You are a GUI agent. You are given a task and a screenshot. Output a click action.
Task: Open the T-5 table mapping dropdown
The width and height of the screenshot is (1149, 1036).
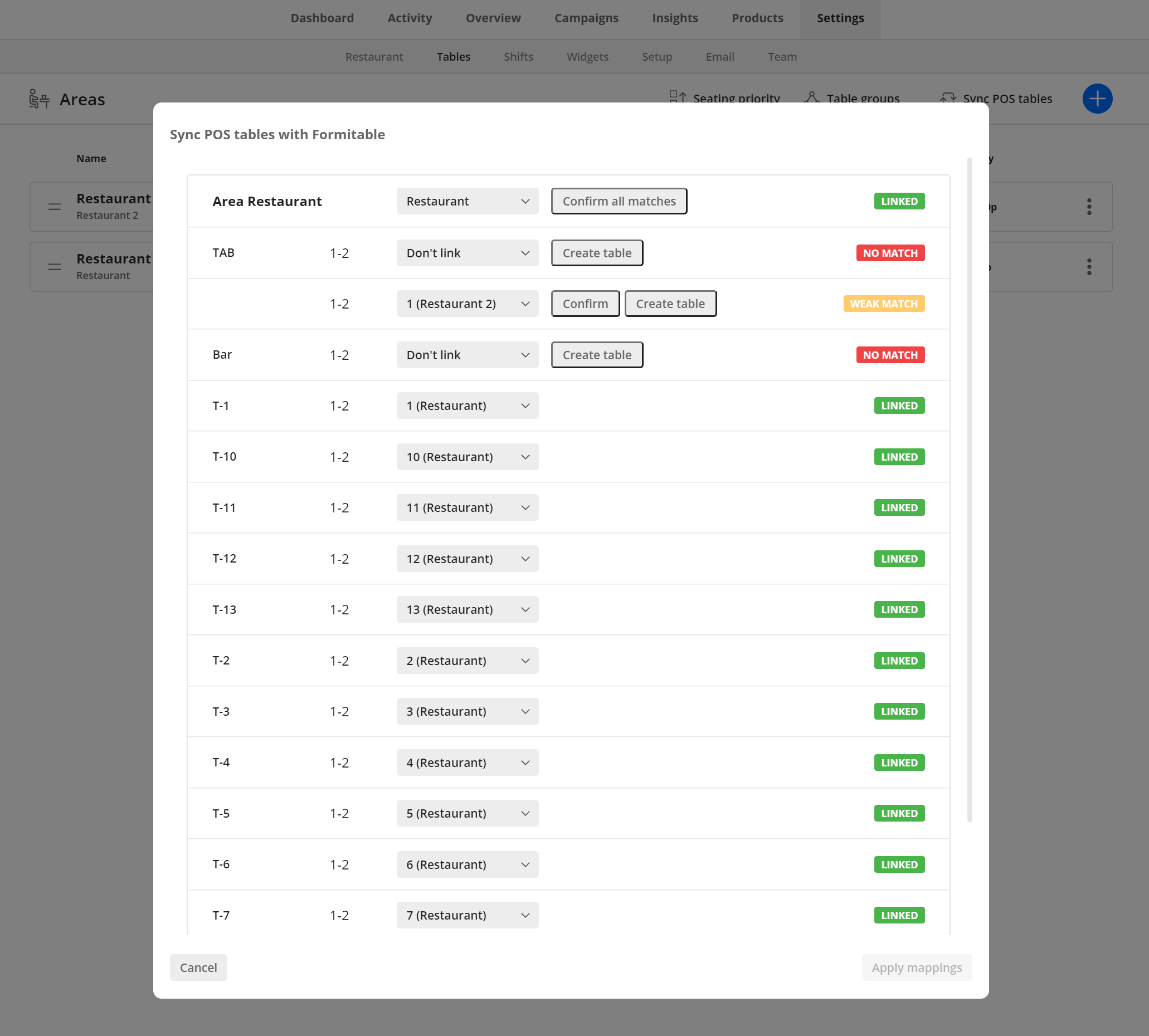(467, 813)
